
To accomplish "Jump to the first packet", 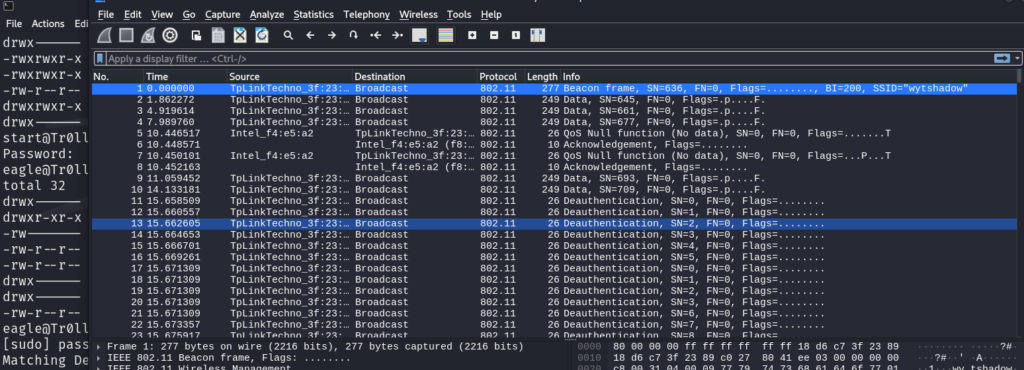I will 376,35.
